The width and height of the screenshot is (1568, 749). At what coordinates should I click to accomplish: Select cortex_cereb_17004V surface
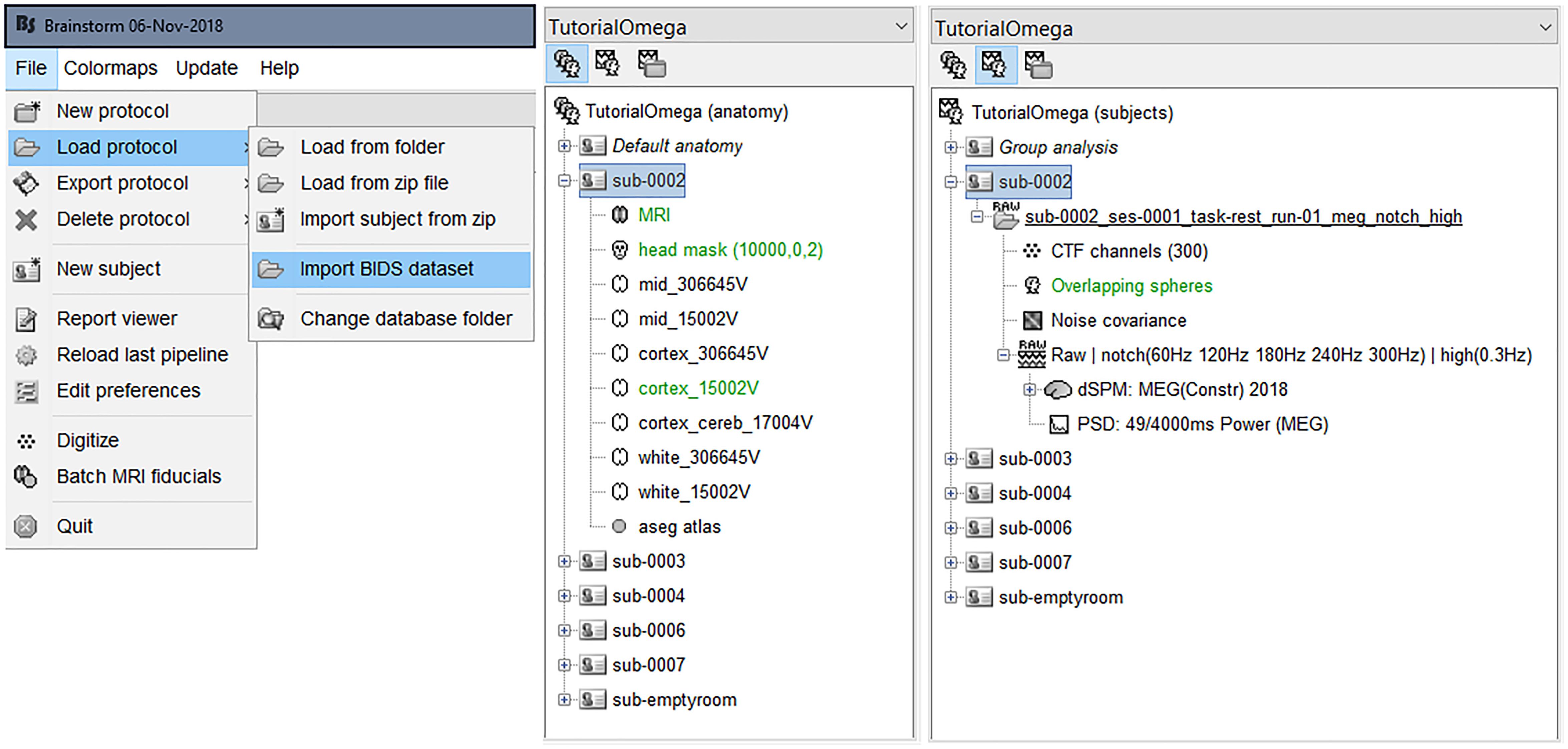725,423
